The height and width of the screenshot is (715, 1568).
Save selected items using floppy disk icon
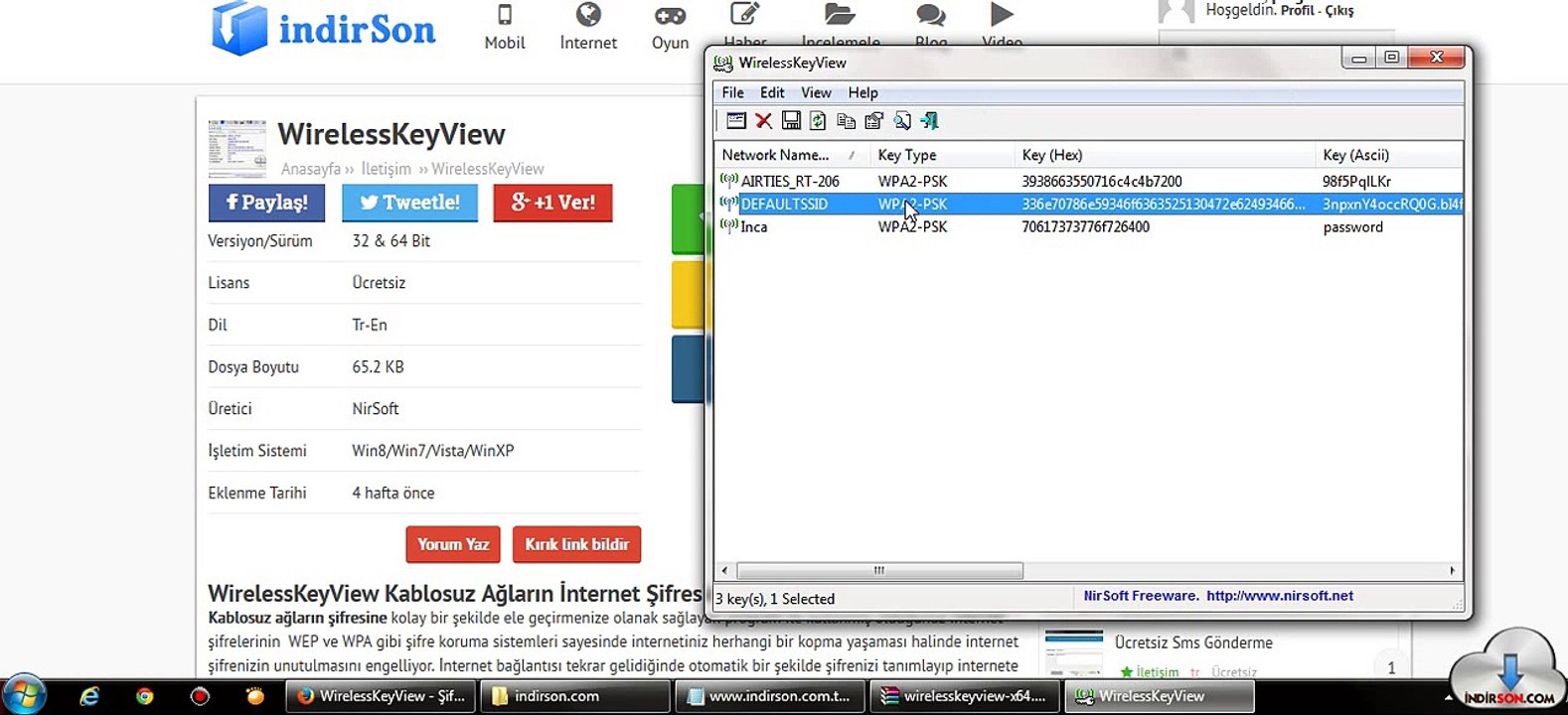click(x=791, y=121)
